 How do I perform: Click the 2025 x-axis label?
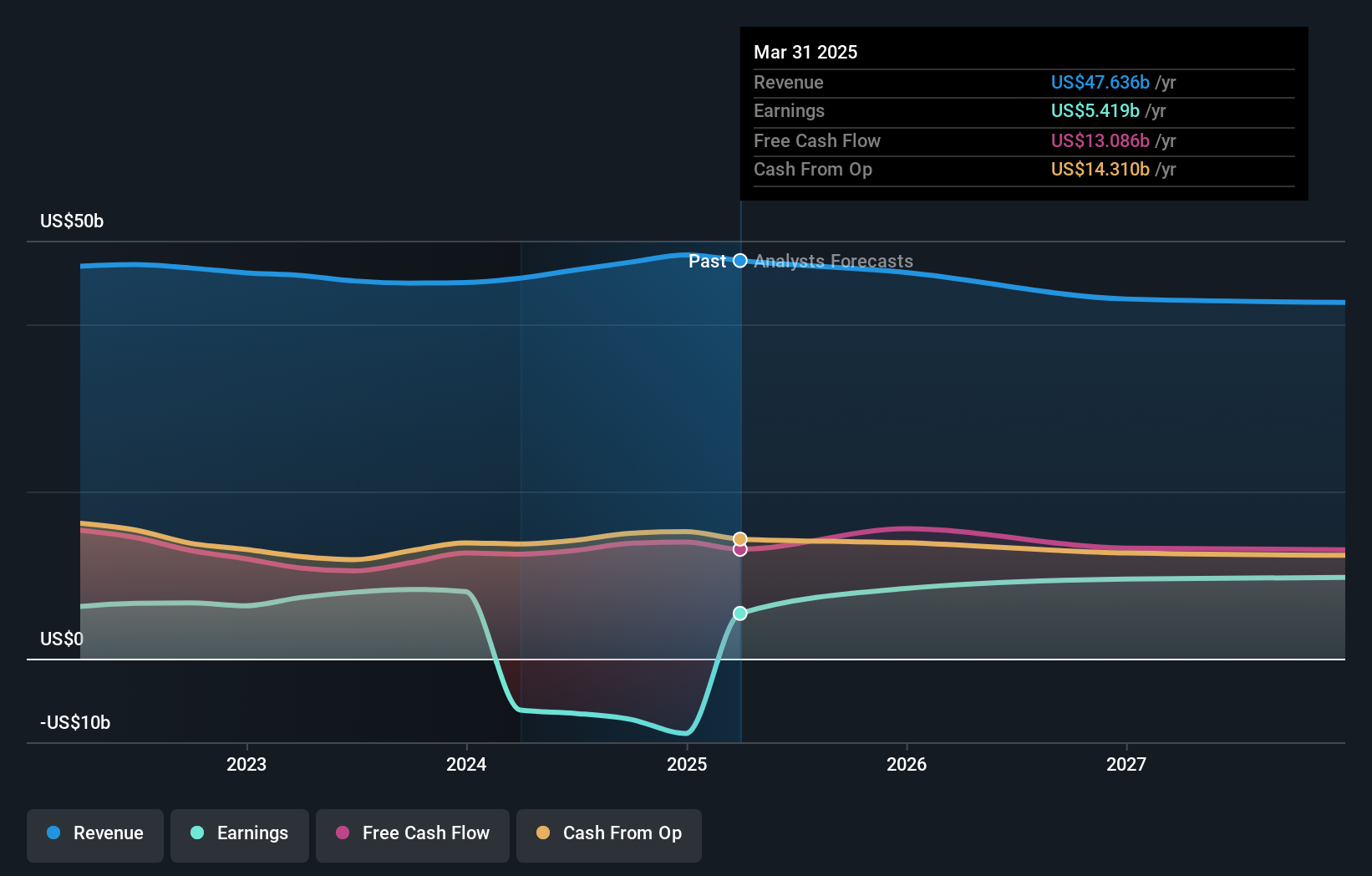(687, 764)
